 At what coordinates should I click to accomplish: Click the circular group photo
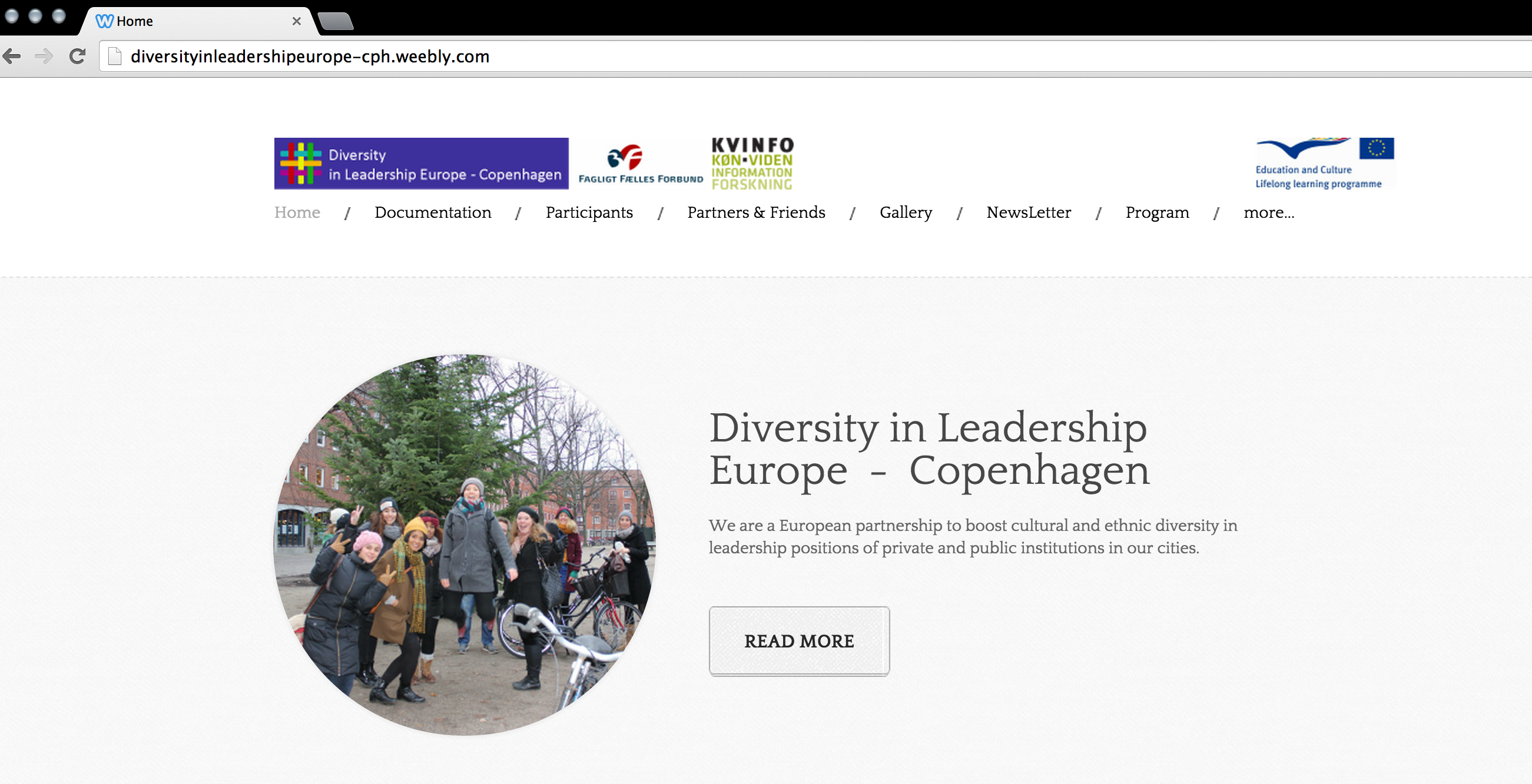[x=465, y=544]
